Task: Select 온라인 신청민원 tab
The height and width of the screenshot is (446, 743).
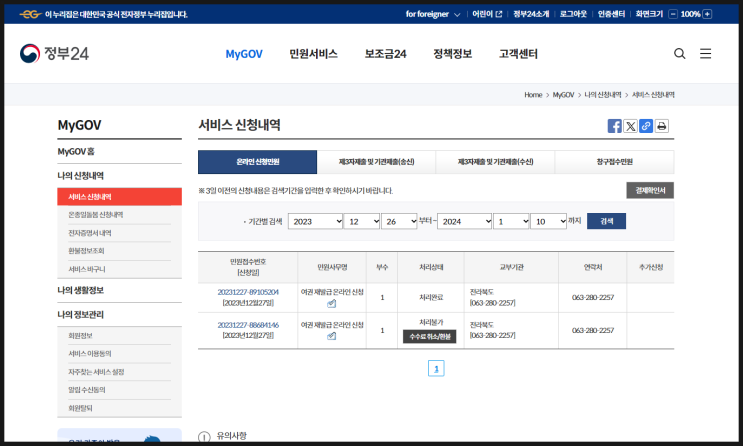Action: tap(257, 162)
